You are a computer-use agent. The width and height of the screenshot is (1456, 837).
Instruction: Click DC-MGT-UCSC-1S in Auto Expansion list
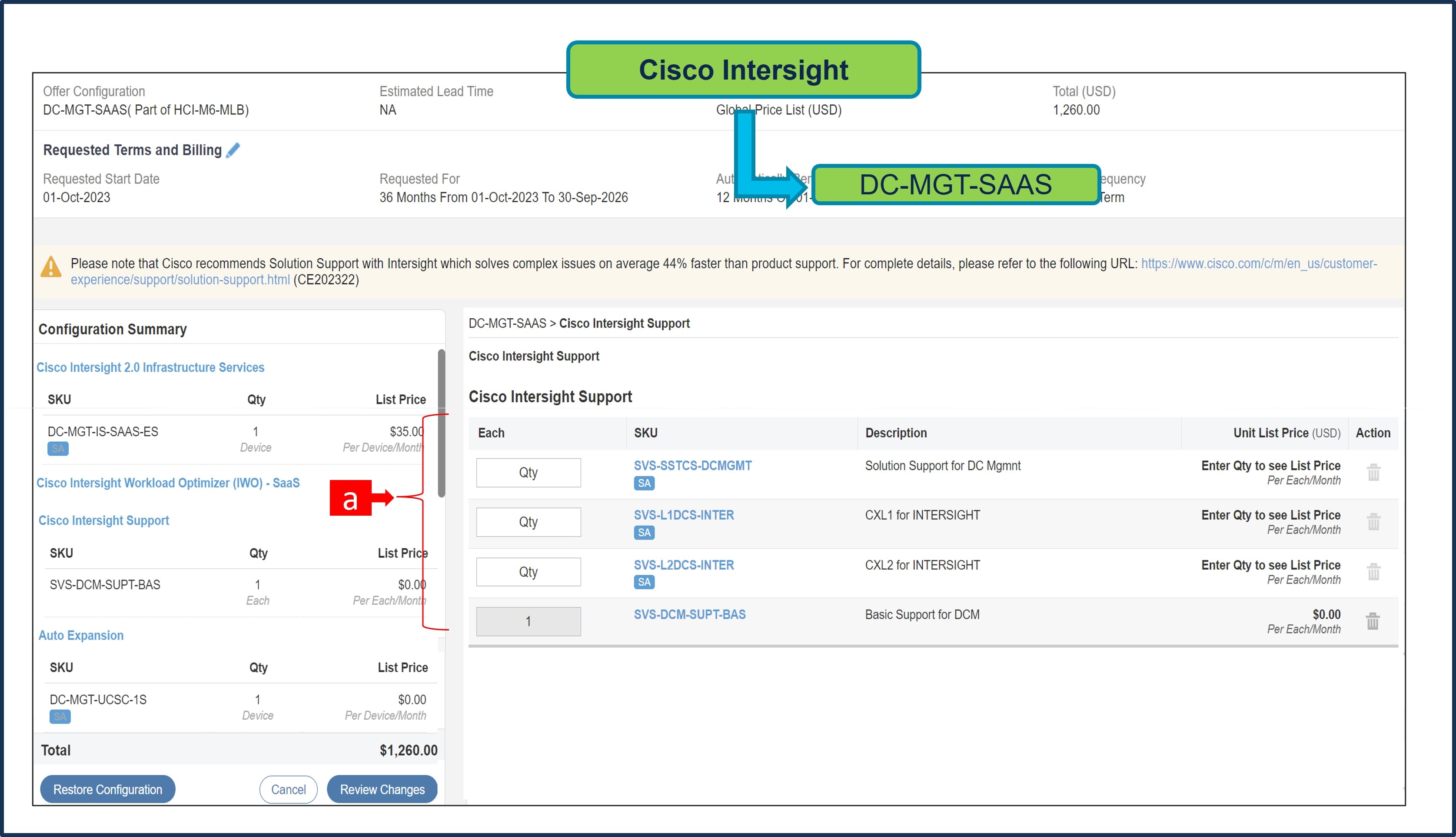coord(98,700)
